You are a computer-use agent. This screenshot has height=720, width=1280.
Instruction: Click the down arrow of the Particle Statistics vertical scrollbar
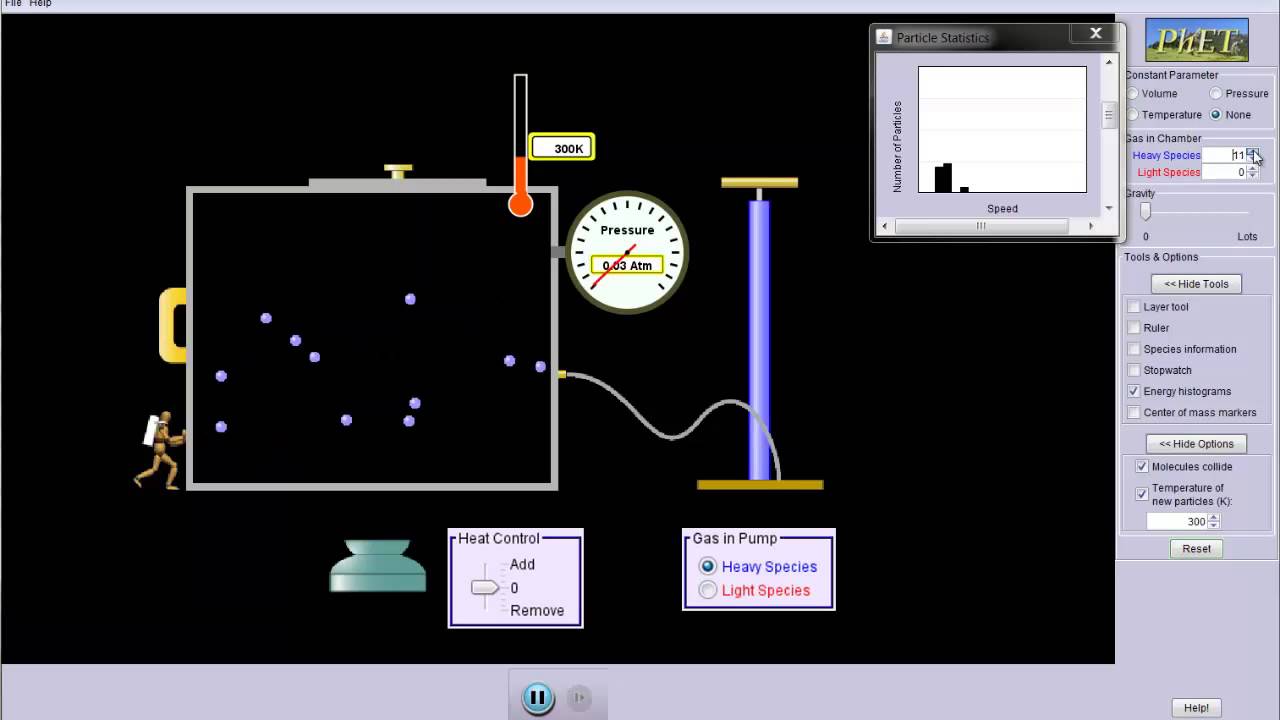[1108, 208]
